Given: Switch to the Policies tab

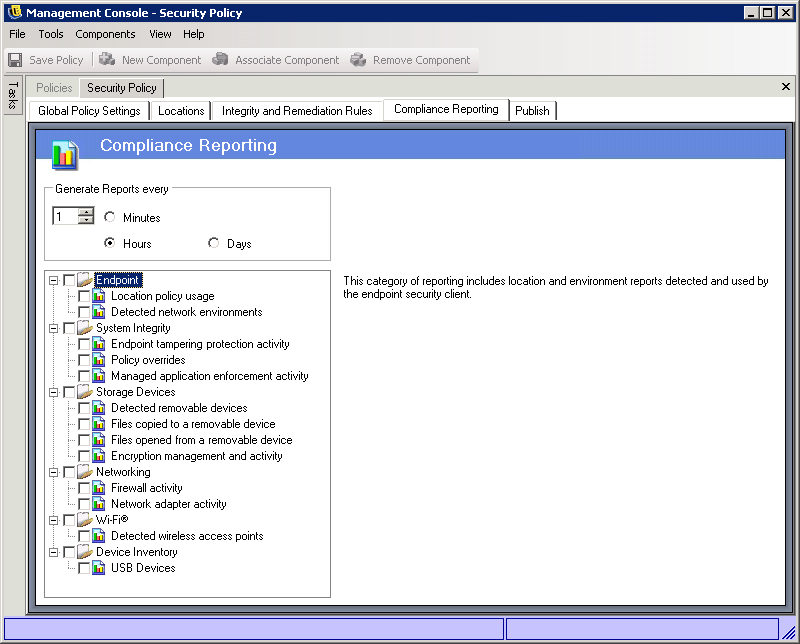Looking at the screenshot, I should 54,88.
